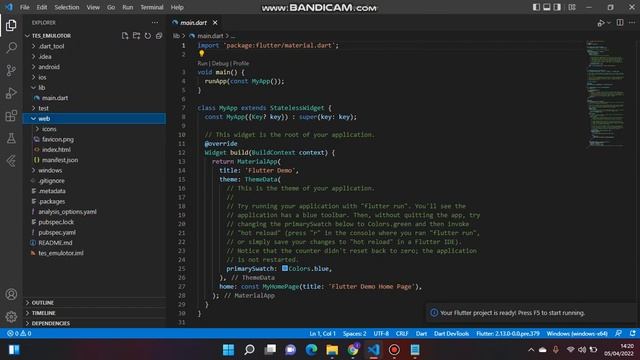Expand the OUTLINE section
The width and height of the screenshot is (640, 360).
(95, 302)
